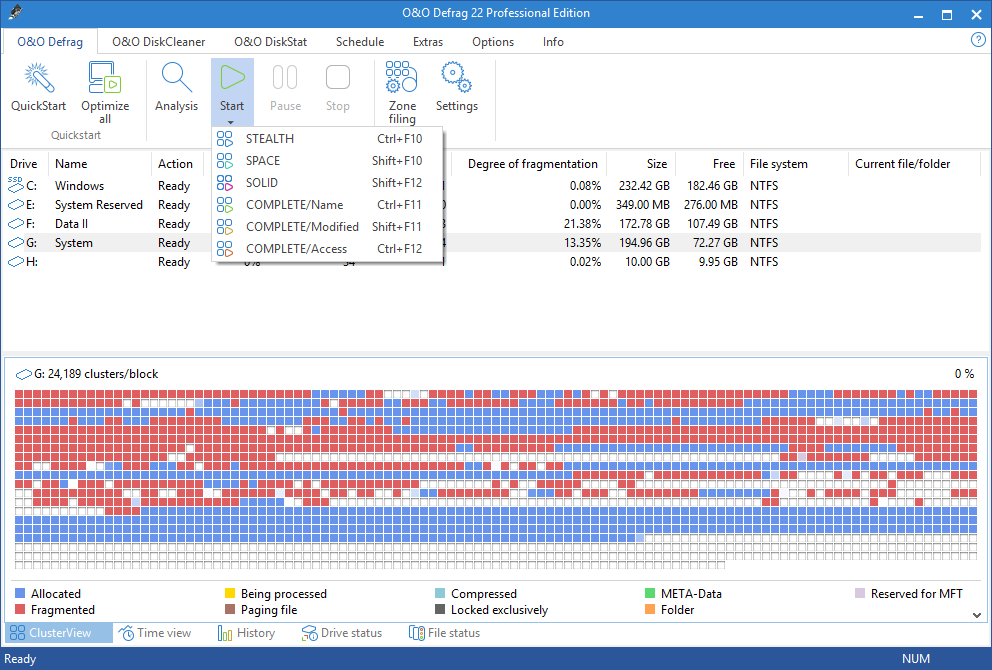Click the 13.35% fragmentation value
Image resolution: width=992 pixels, height=670 pixels.
tap(583, 243)
